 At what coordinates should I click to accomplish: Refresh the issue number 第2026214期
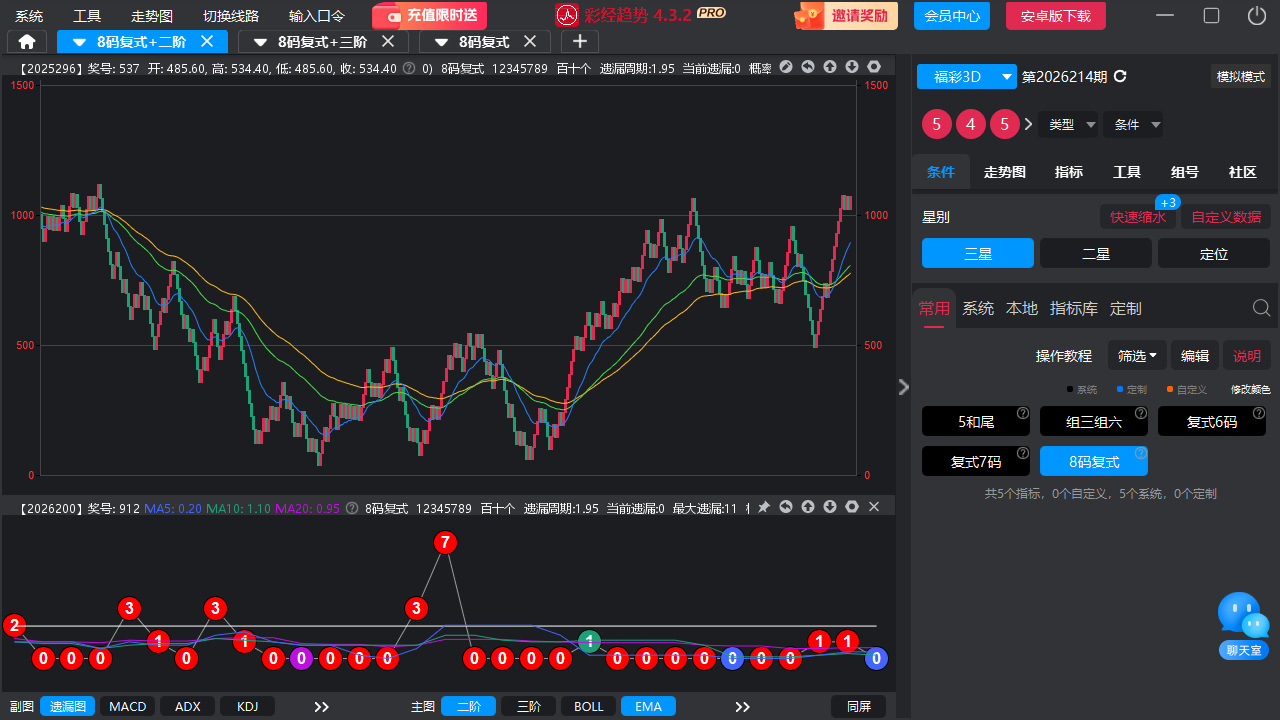point(1120,76)
